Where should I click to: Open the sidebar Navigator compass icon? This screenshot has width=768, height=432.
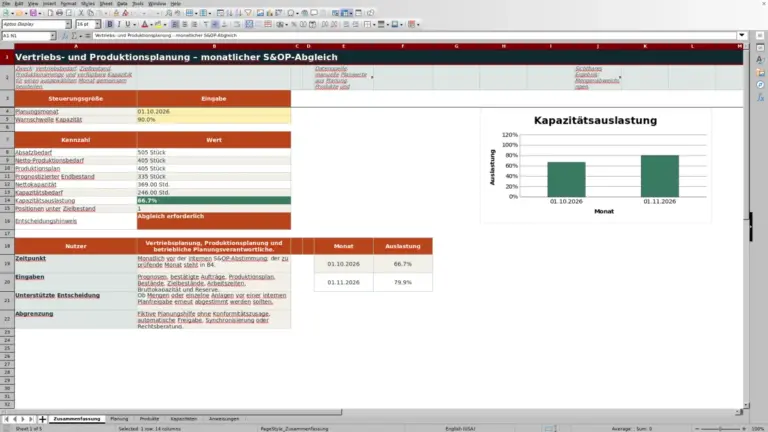pos(760,85)
